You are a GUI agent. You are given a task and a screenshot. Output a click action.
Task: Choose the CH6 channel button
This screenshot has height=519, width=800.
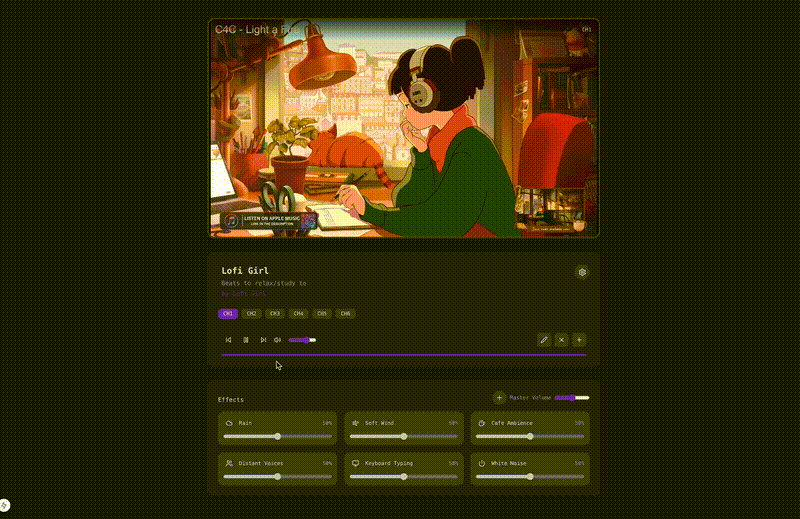click(x=345, y=314)
